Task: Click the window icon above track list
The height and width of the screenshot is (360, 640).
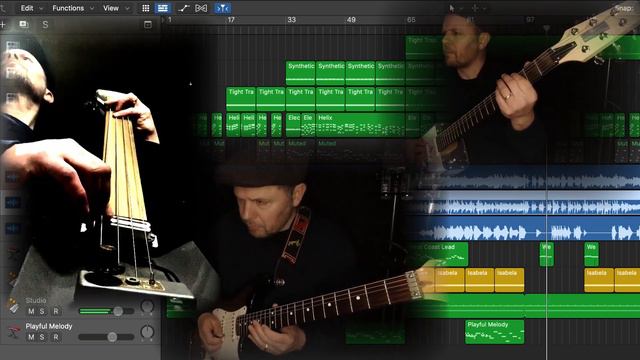Action: (x=148, y=25)
